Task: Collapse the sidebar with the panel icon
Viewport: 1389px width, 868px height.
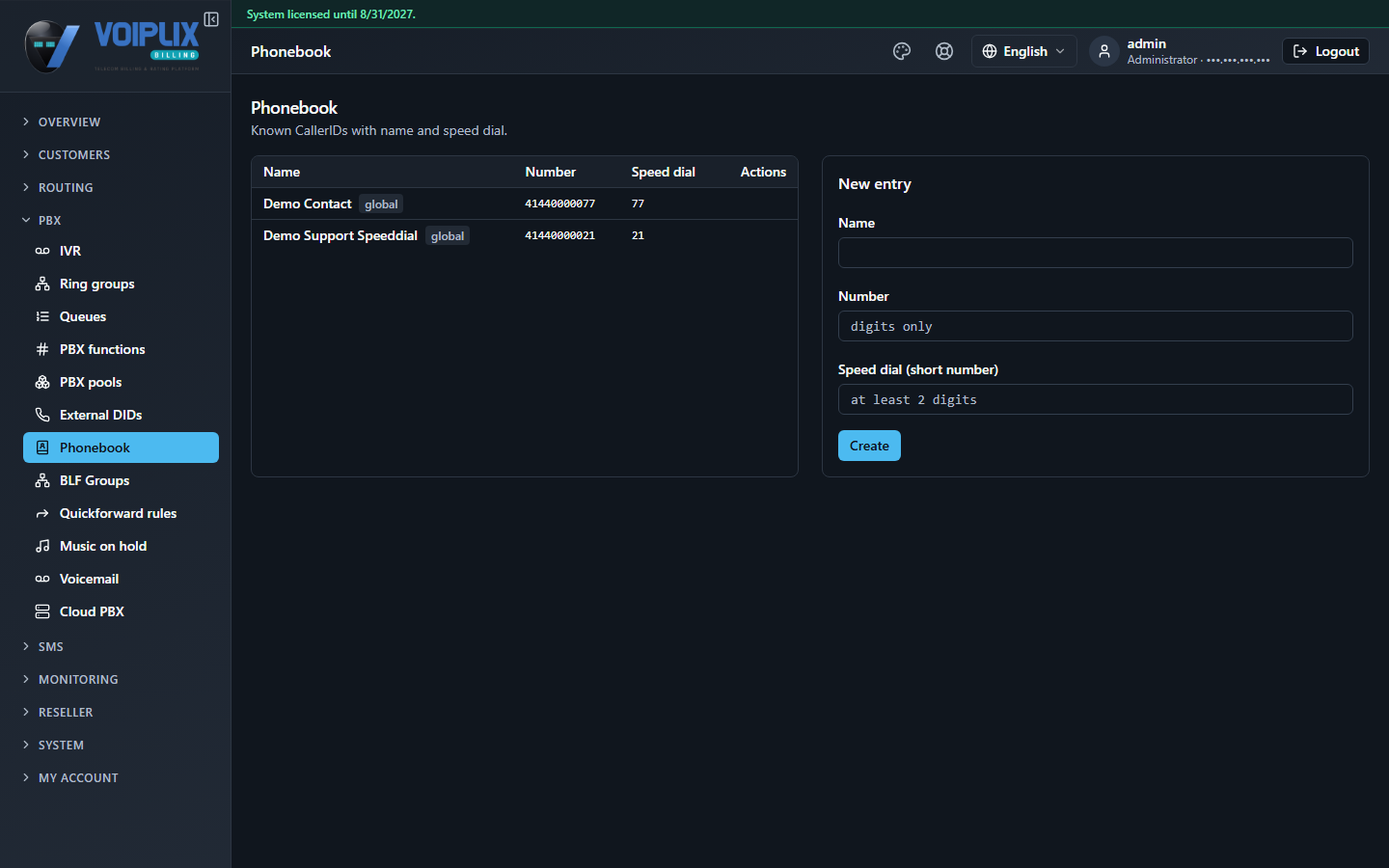Action: coord(211,19)
